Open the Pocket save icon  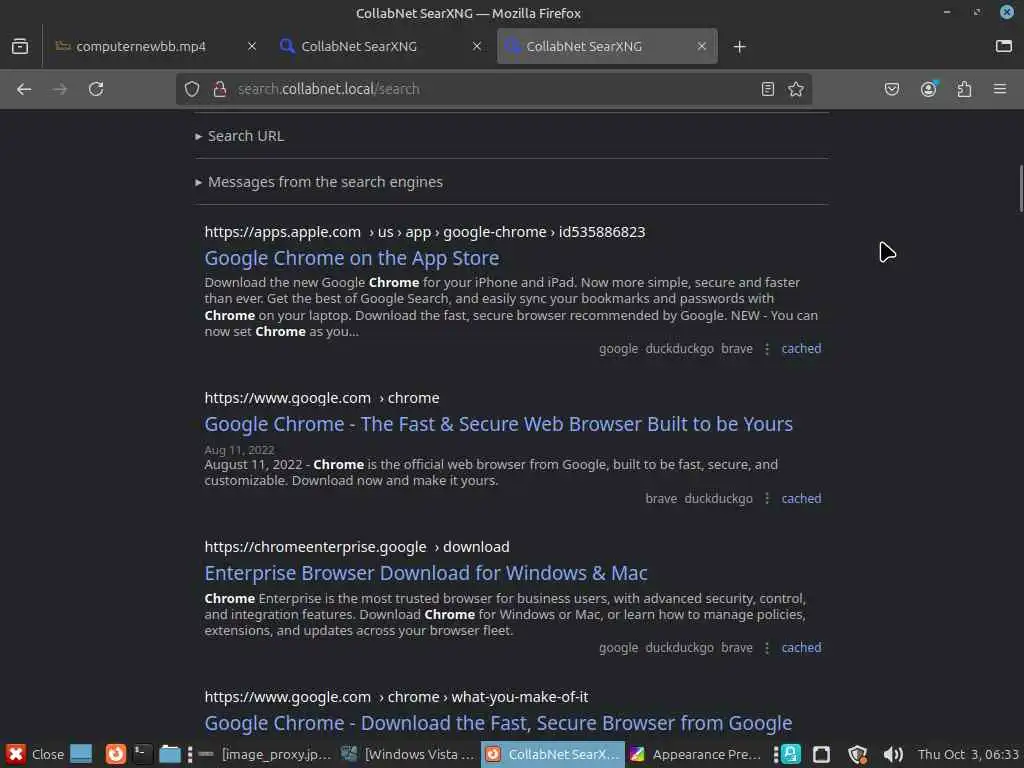(x=892, y=89)
